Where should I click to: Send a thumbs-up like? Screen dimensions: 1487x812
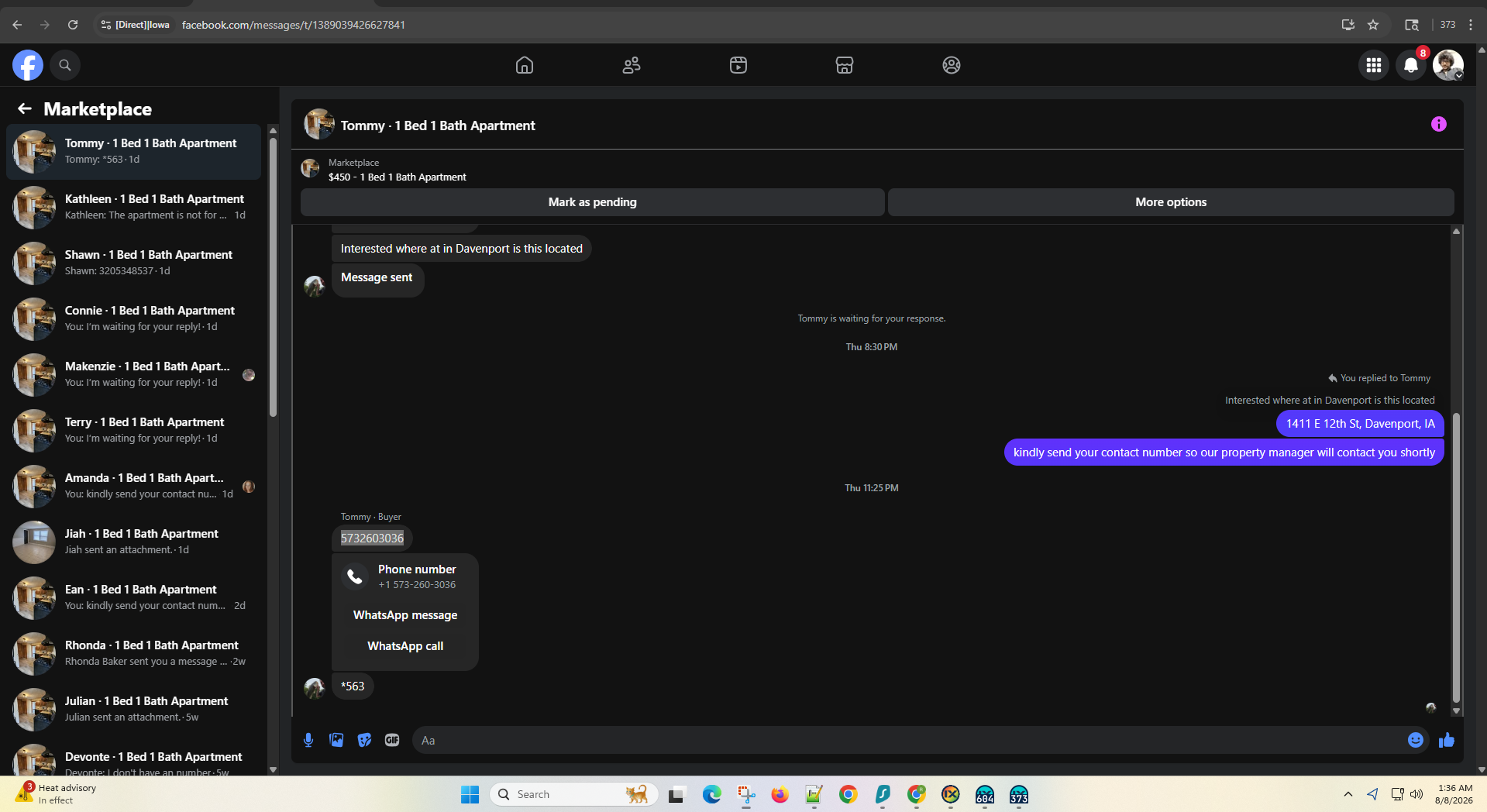1447,740
